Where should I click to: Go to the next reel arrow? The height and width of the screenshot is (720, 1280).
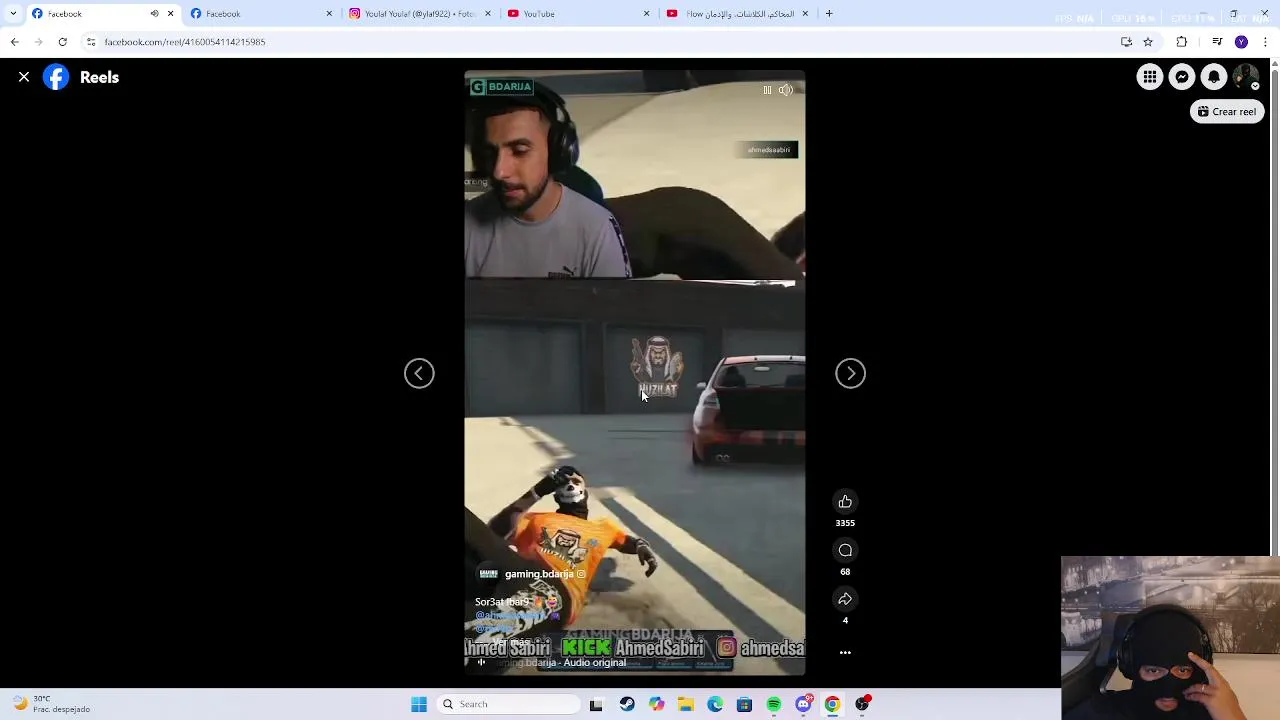pyautogui.click(x=851, y=373)
